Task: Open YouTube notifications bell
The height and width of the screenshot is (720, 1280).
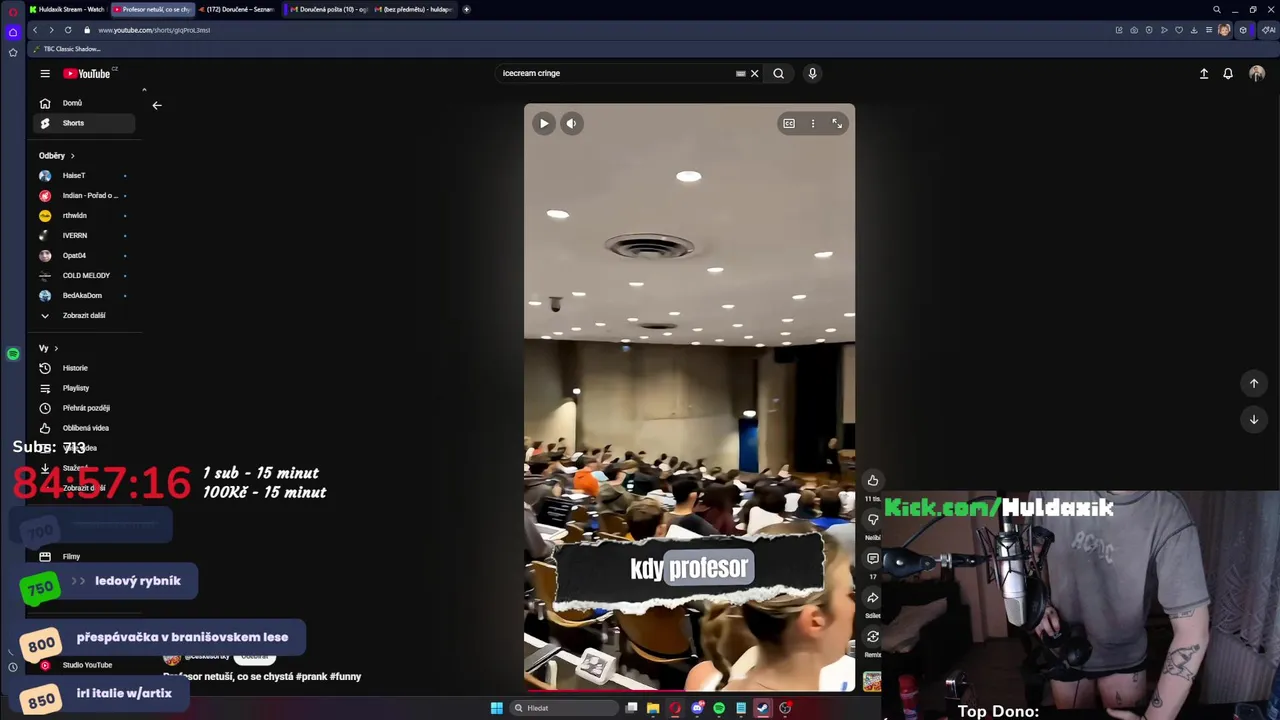Action: click(1228, 73)
